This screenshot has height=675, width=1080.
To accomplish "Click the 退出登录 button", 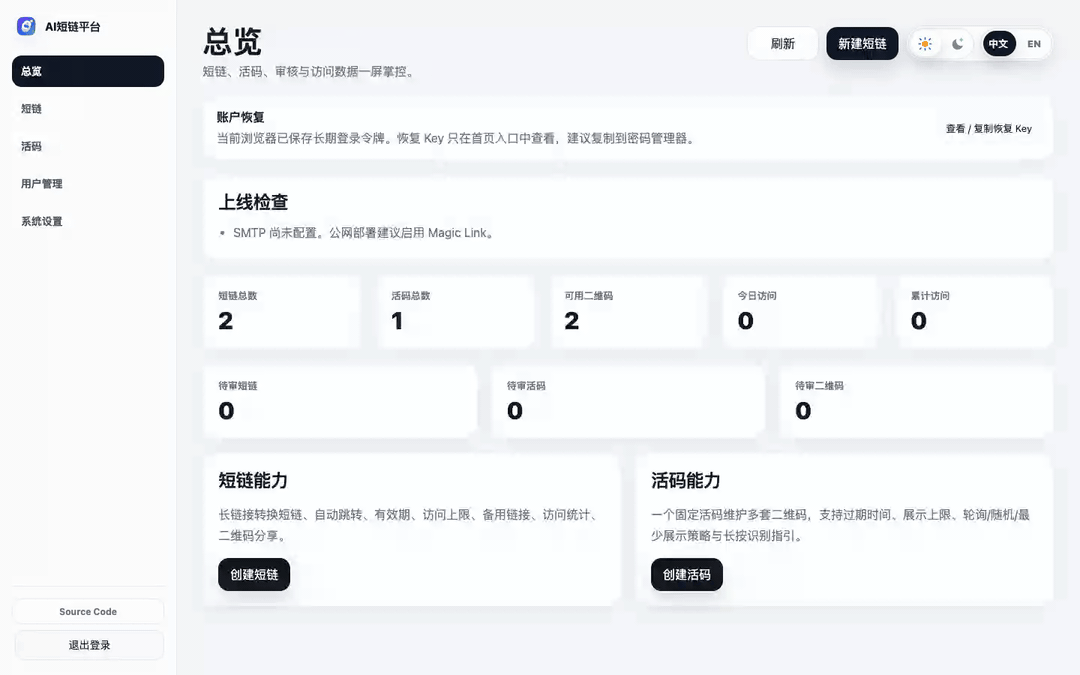I will [88, 645].
